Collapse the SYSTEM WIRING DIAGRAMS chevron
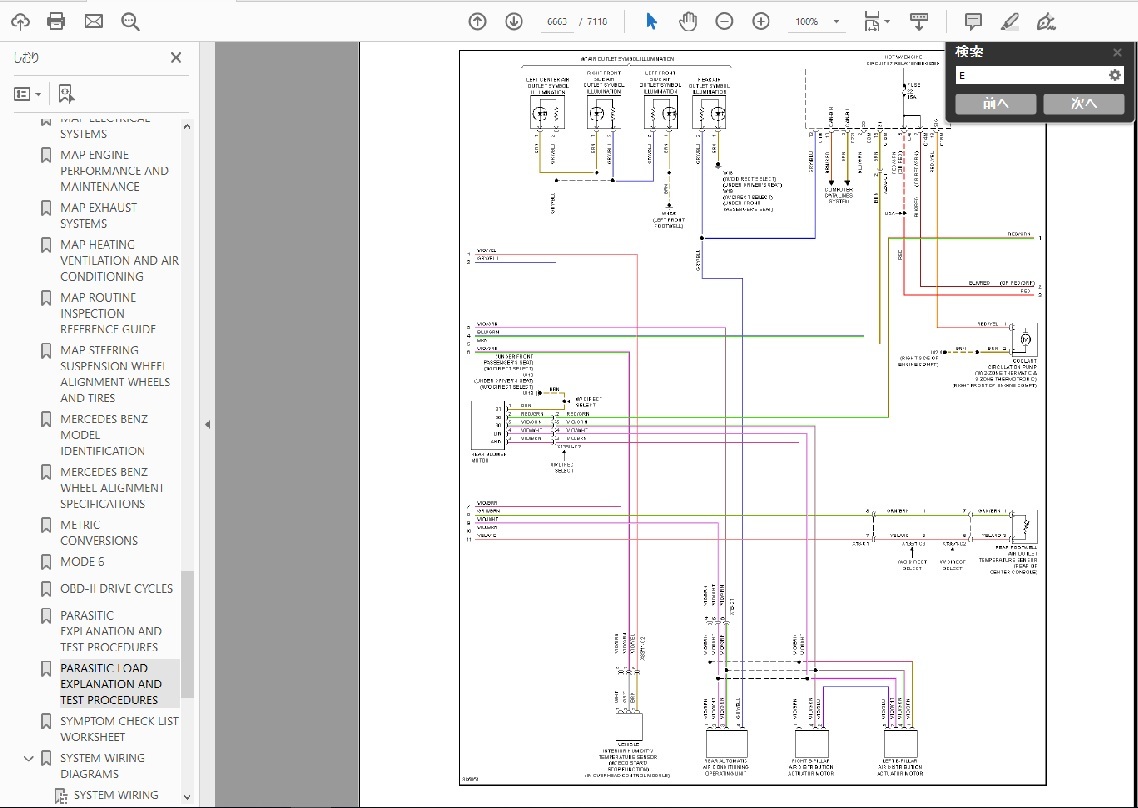 pos(28,759)
